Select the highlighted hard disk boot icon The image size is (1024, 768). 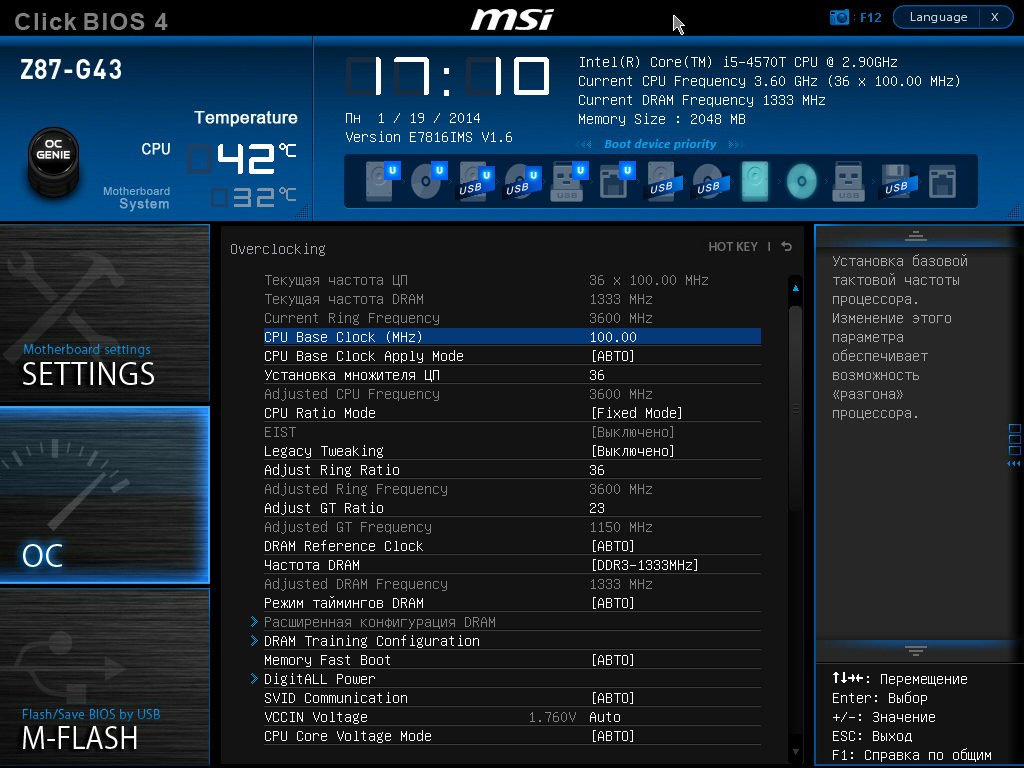tap(755, 181)
